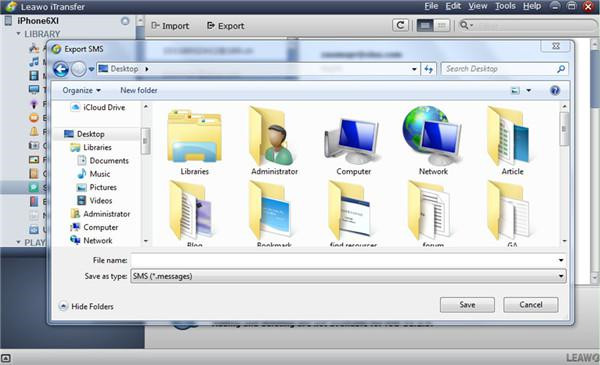This screenshot has height=365, width=600.
Task: Open the Article folder
Action: [509, 136]
